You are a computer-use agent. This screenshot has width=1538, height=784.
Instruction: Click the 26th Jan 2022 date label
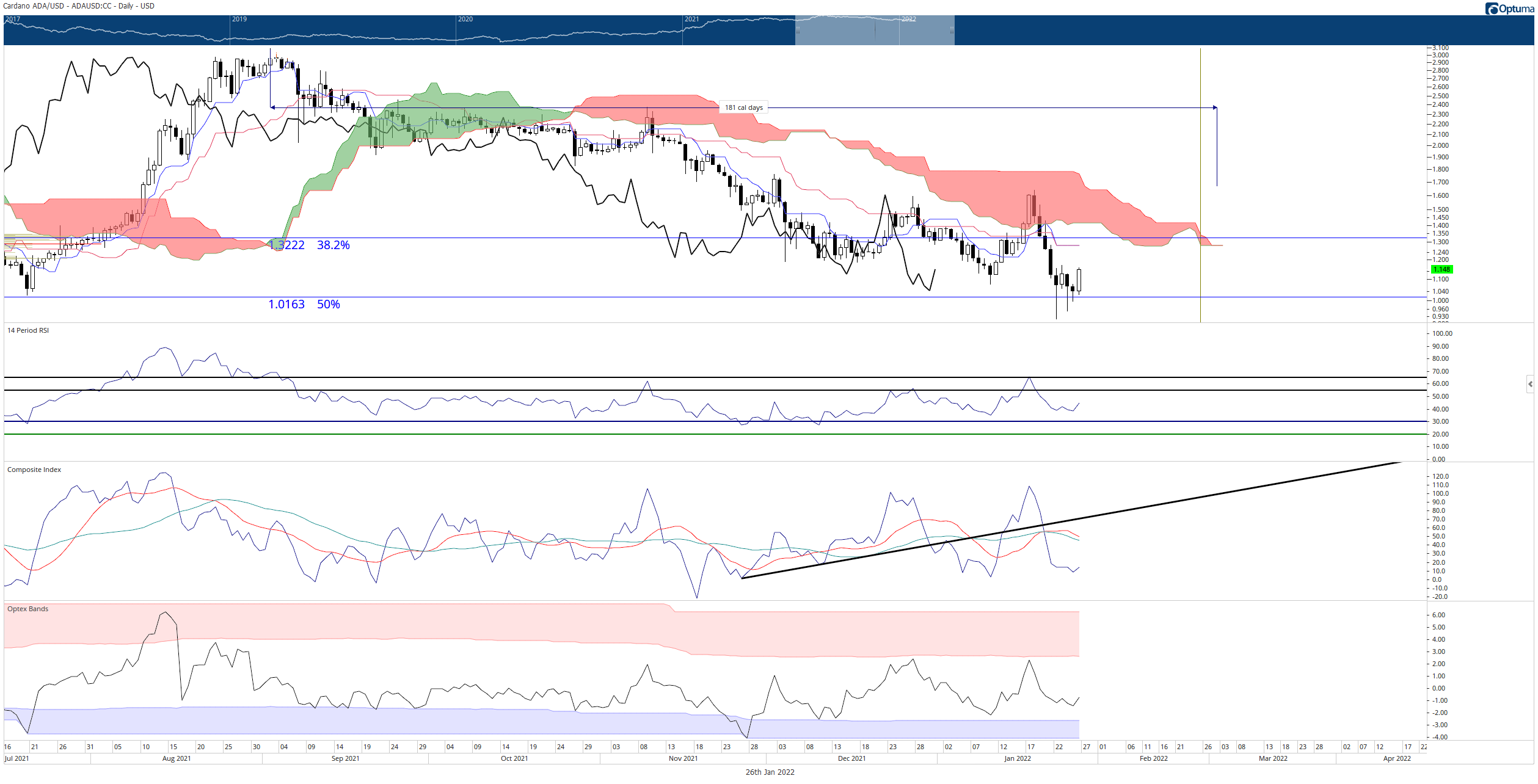tap(770, 772)
